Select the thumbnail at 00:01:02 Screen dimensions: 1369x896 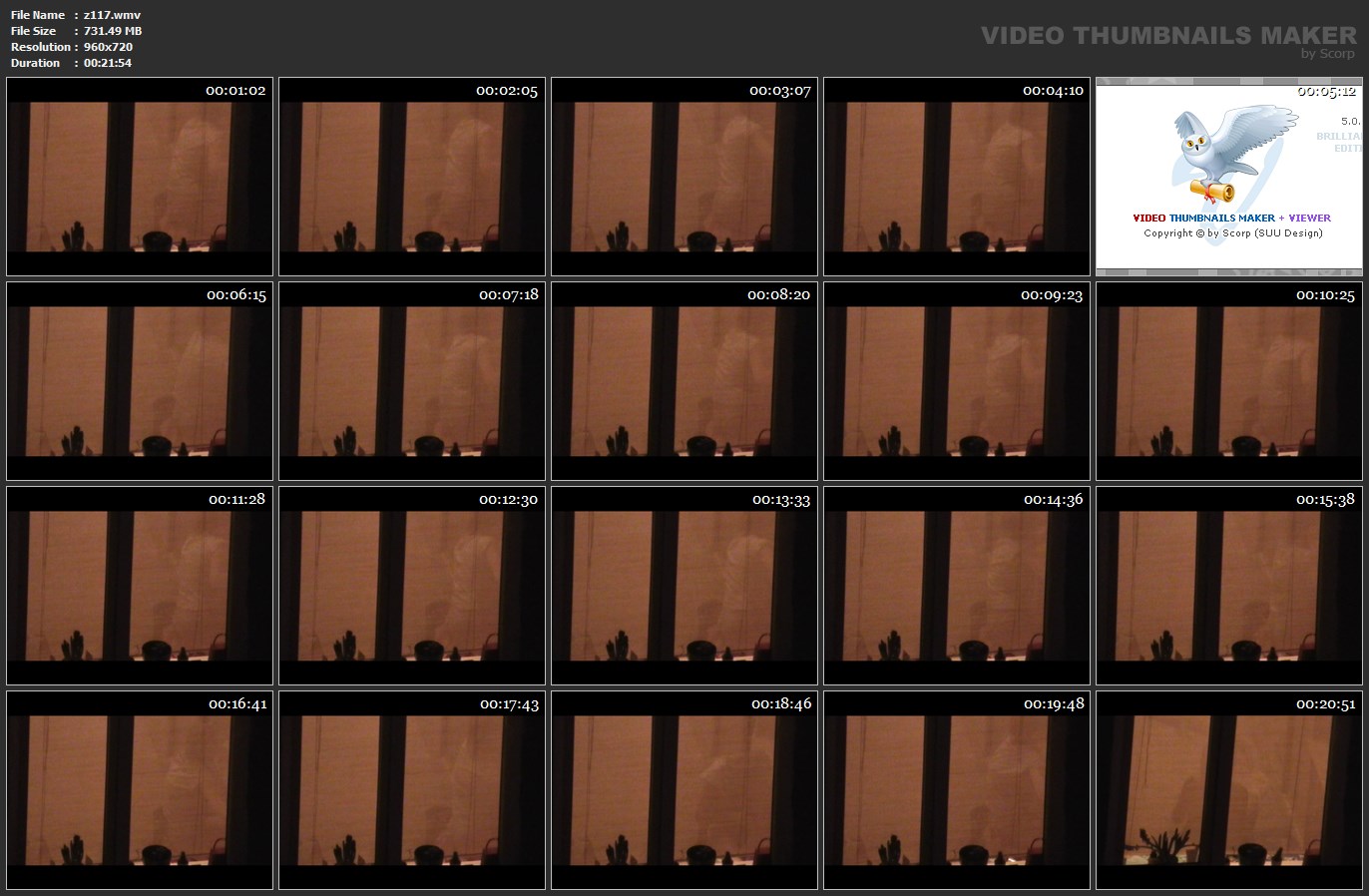(140, 177)
